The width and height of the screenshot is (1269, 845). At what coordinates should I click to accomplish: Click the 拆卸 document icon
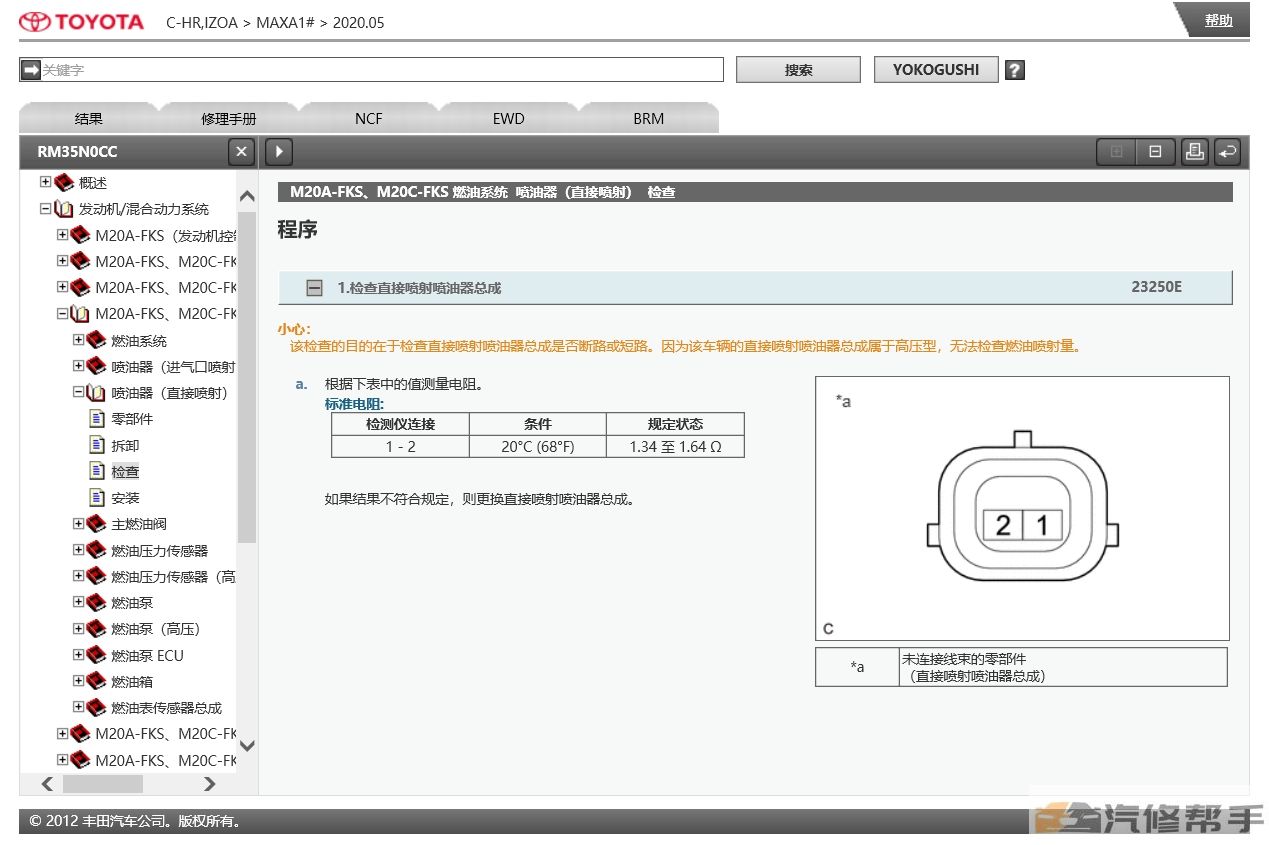[97, 444]
